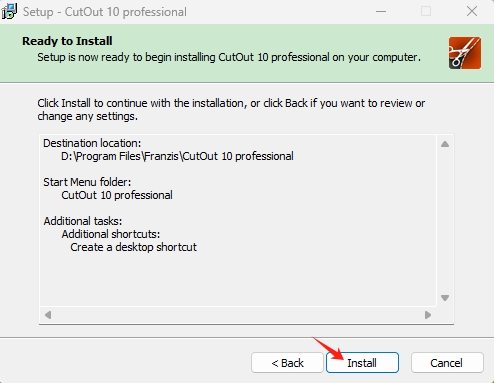Cancel the CutOut 10 setup

pyautogui.click(x=447, y=363)
